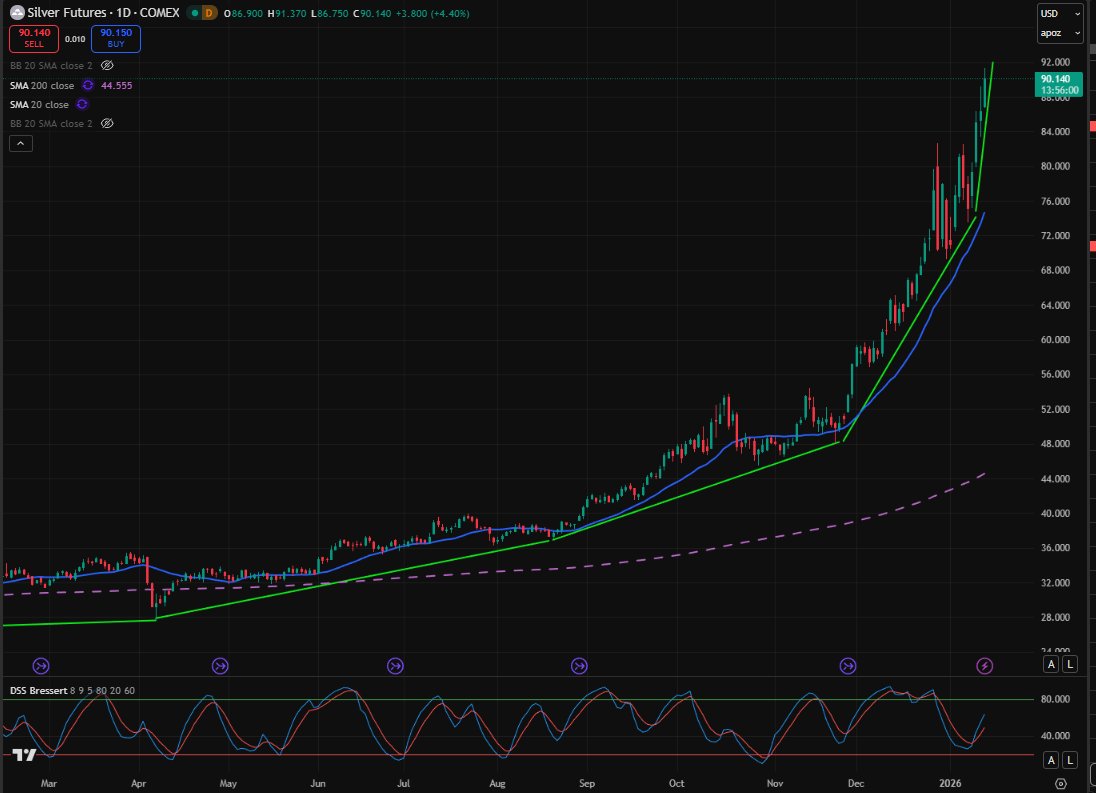The image size is (1096, 793).
Task: Click the 0.010 spread value between sell and buy
Action: pyautogui.click(x=74, y=38)
